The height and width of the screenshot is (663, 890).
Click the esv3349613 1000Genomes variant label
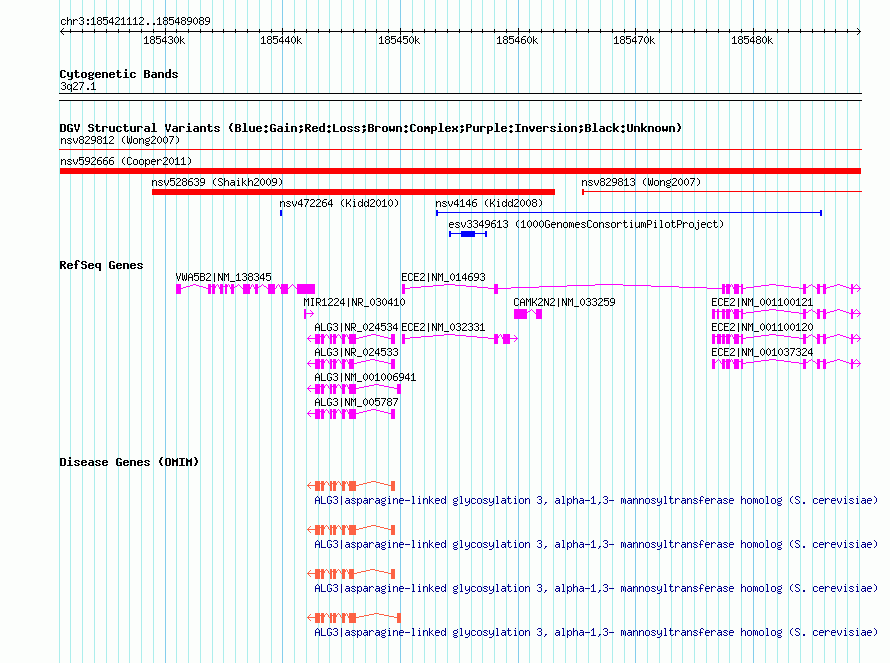pyautogui.click(x=586, y=224)
